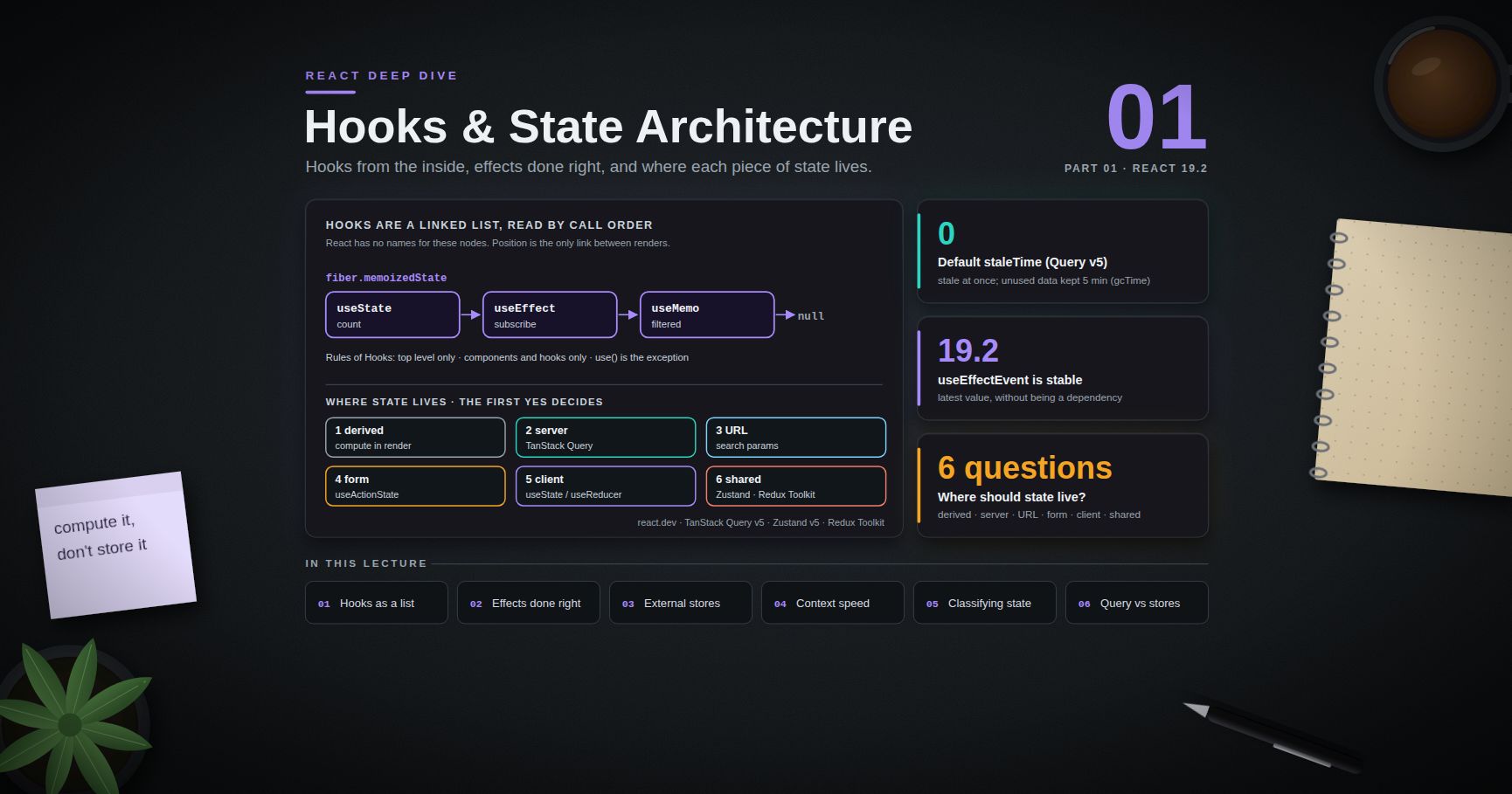Click the 'HOOKS ARE A LINKED LIST' heading
The image size is (1512, 794).
(x=489, y=225)
